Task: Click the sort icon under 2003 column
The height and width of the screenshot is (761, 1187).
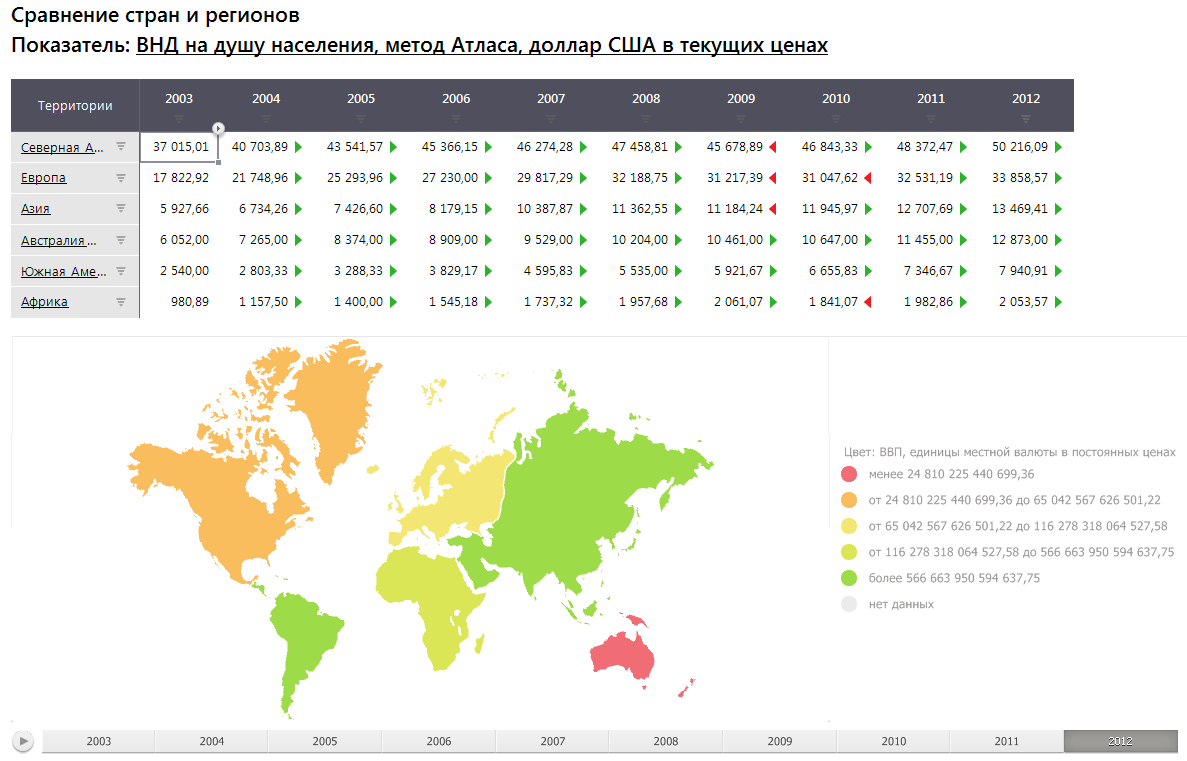Action: point(179,119)
